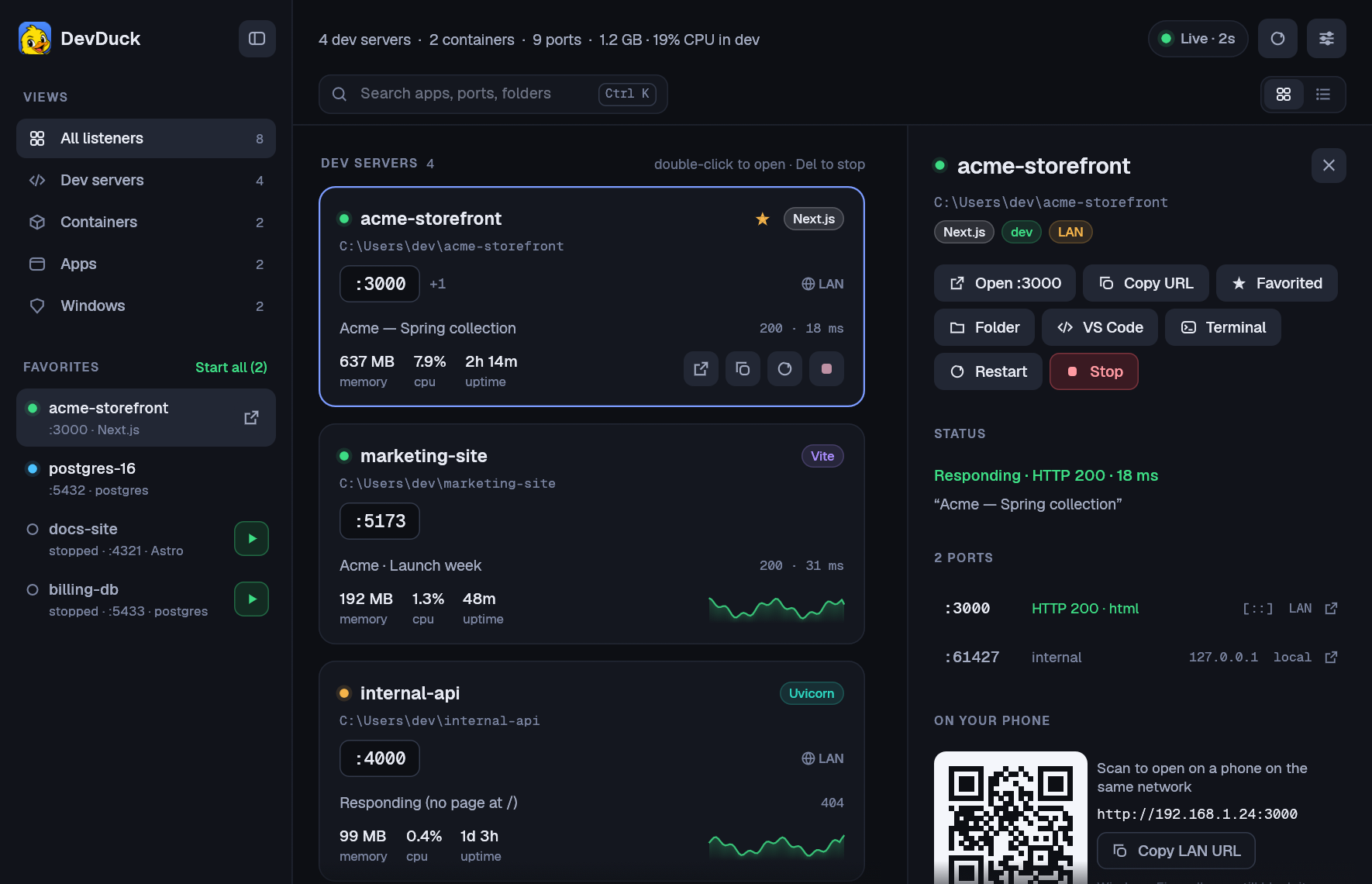Collapse the sidebar with the panel icon

(257, 39)
